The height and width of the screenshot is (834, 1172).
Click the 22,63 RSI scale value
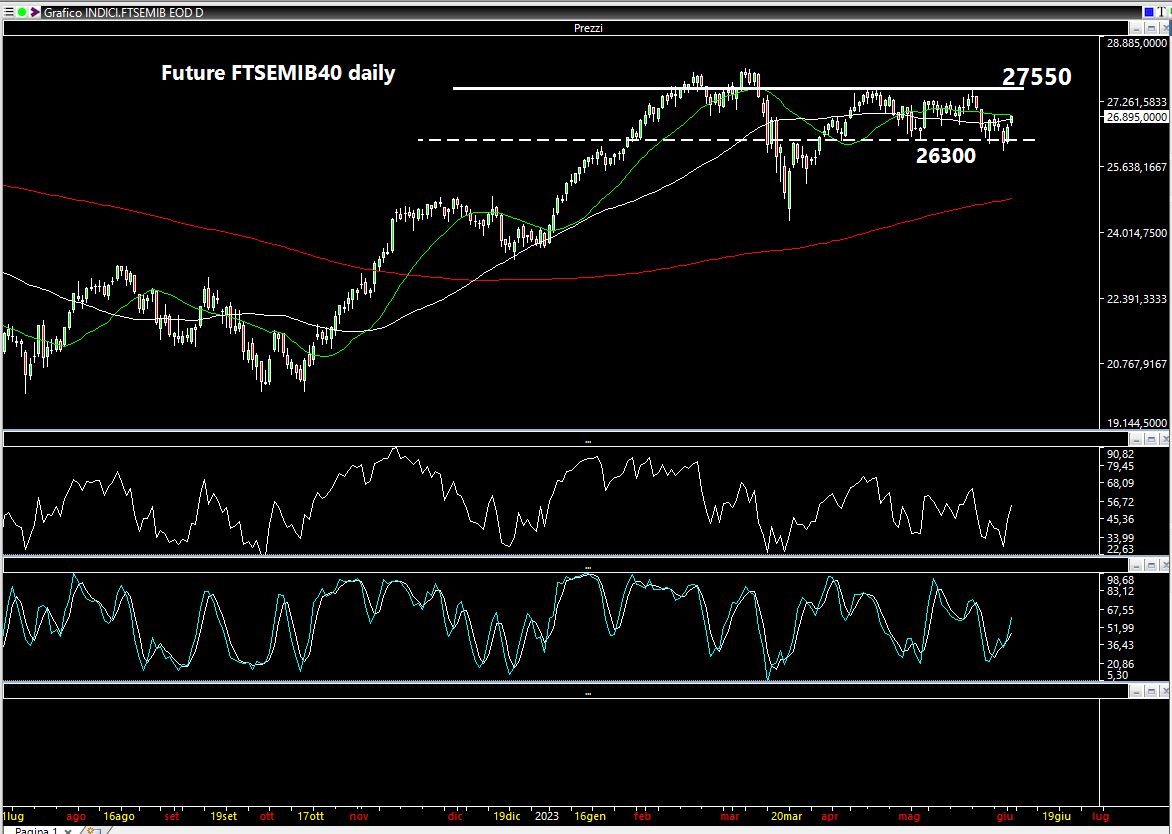tap(1120, 549)
